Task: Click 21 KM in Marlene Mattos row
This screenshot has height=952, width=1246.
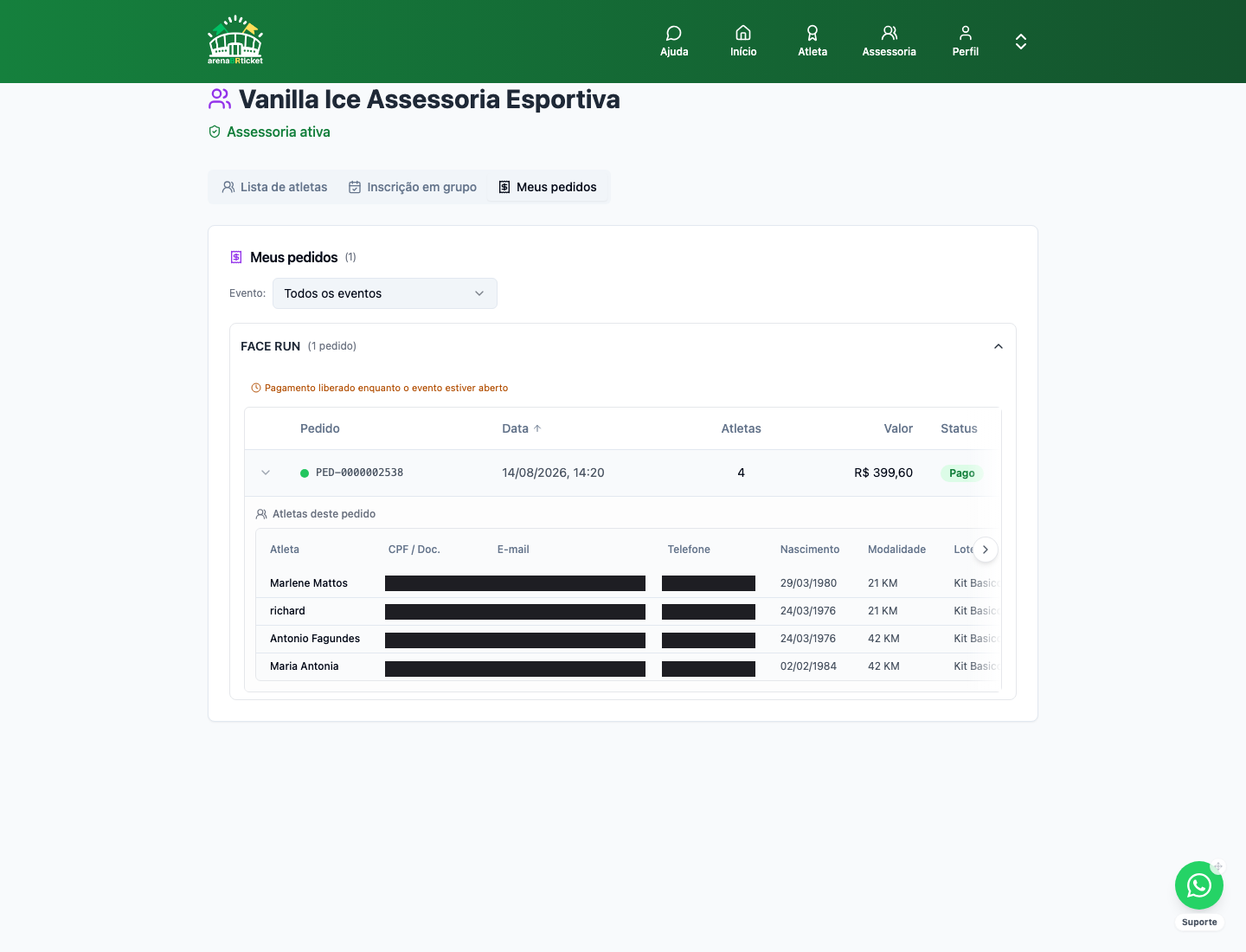Action: (883, 583)
